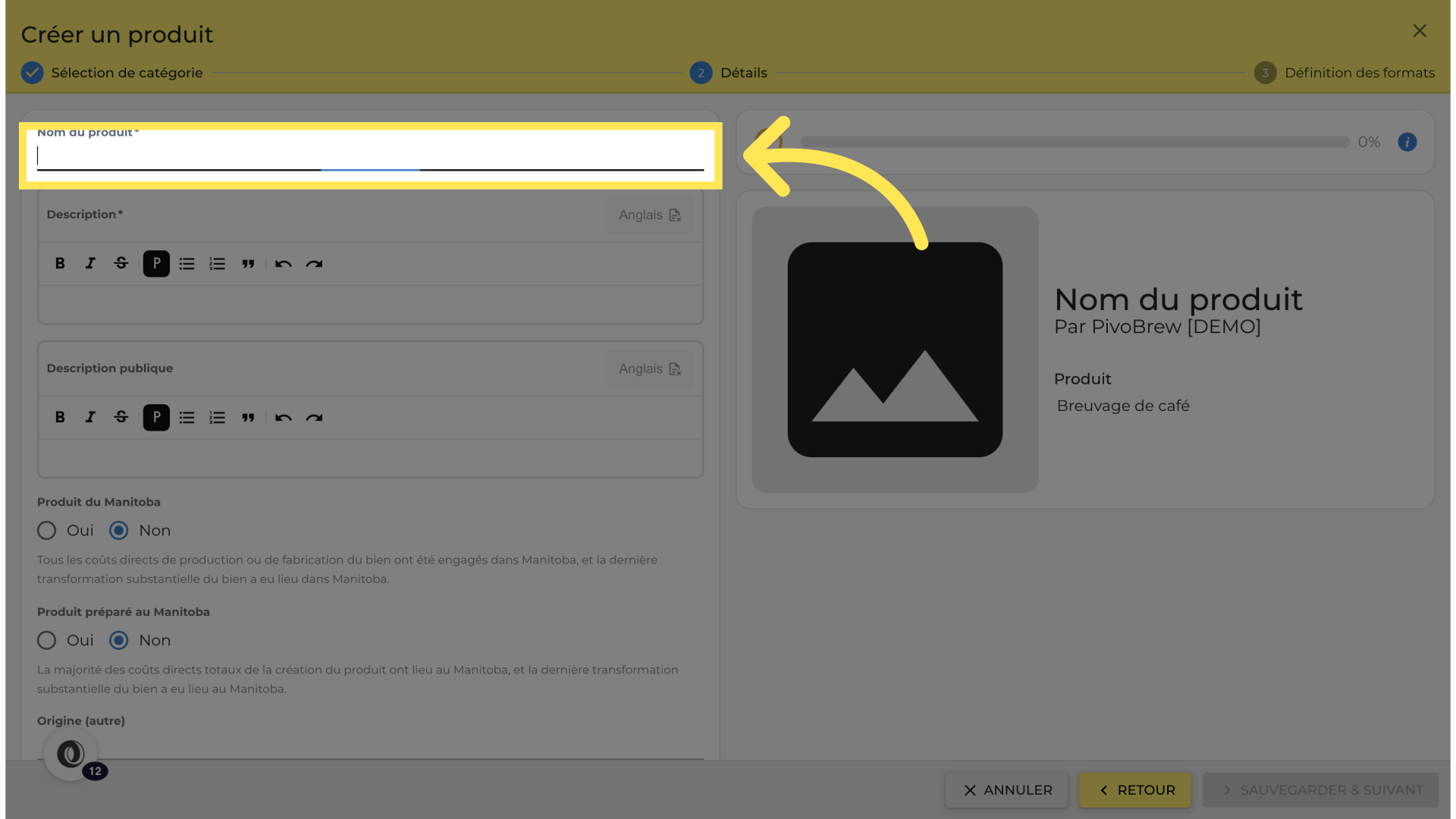This screenshot has height=819, width=1456.
Task: Open Anglais translation for Description publique
Action: (x=650, y=369)
